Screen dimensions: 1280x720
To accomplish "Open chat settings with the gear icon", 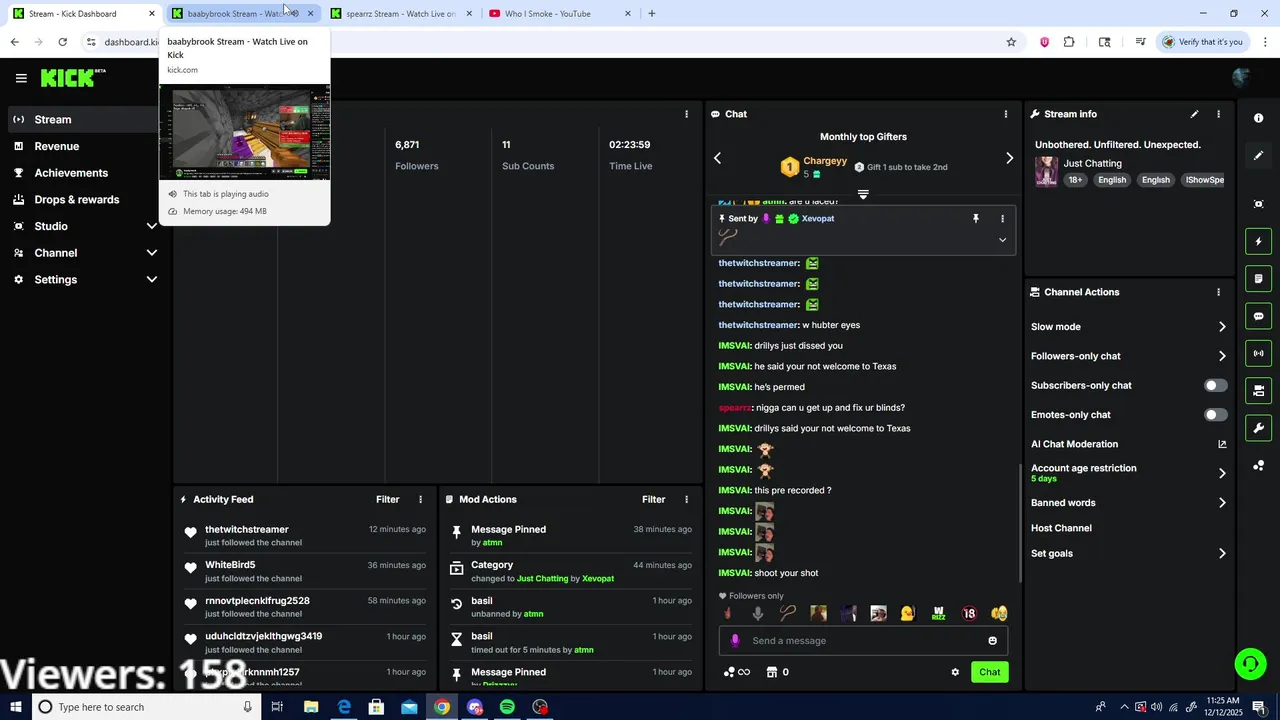I will point(955,672).
